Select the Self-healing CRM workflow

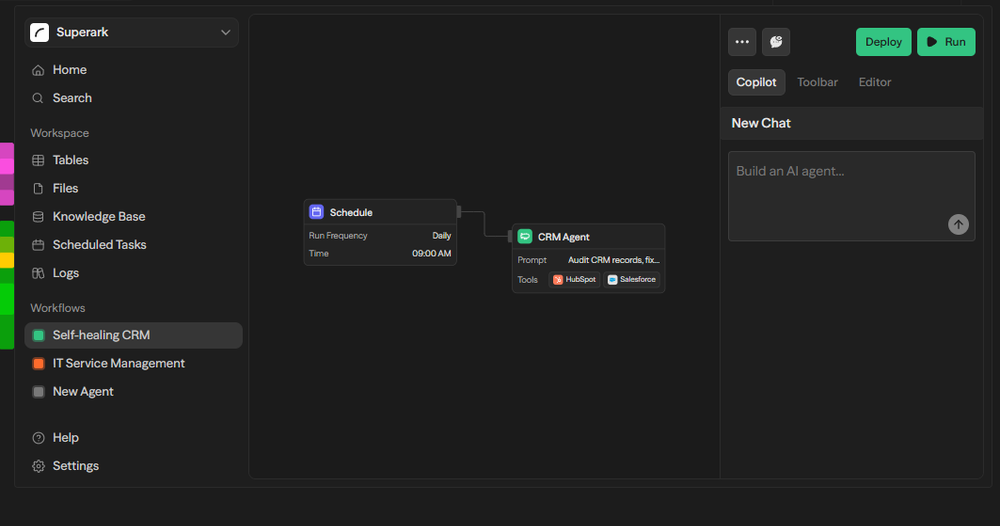click(x=133, y=335)
